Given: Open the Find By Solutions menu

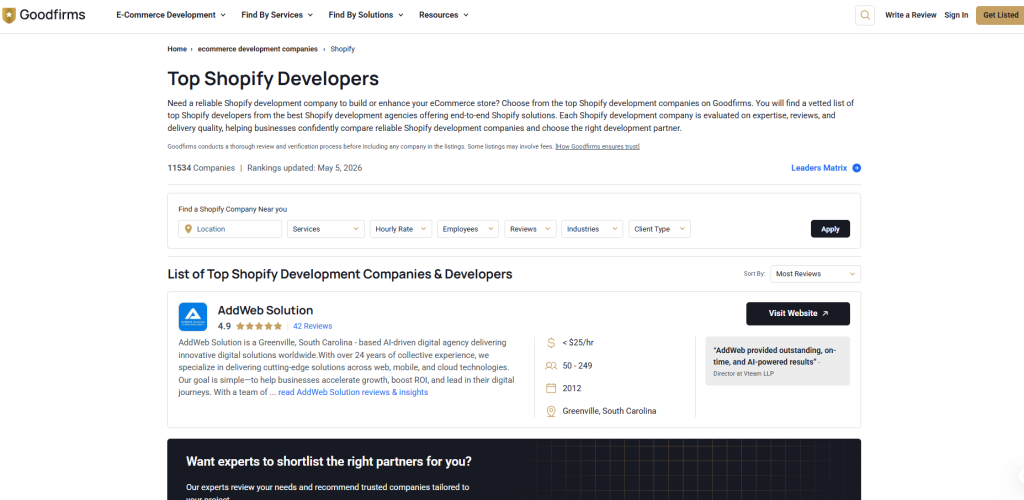Looking at the screenshot, I should [x=366, y=15].
